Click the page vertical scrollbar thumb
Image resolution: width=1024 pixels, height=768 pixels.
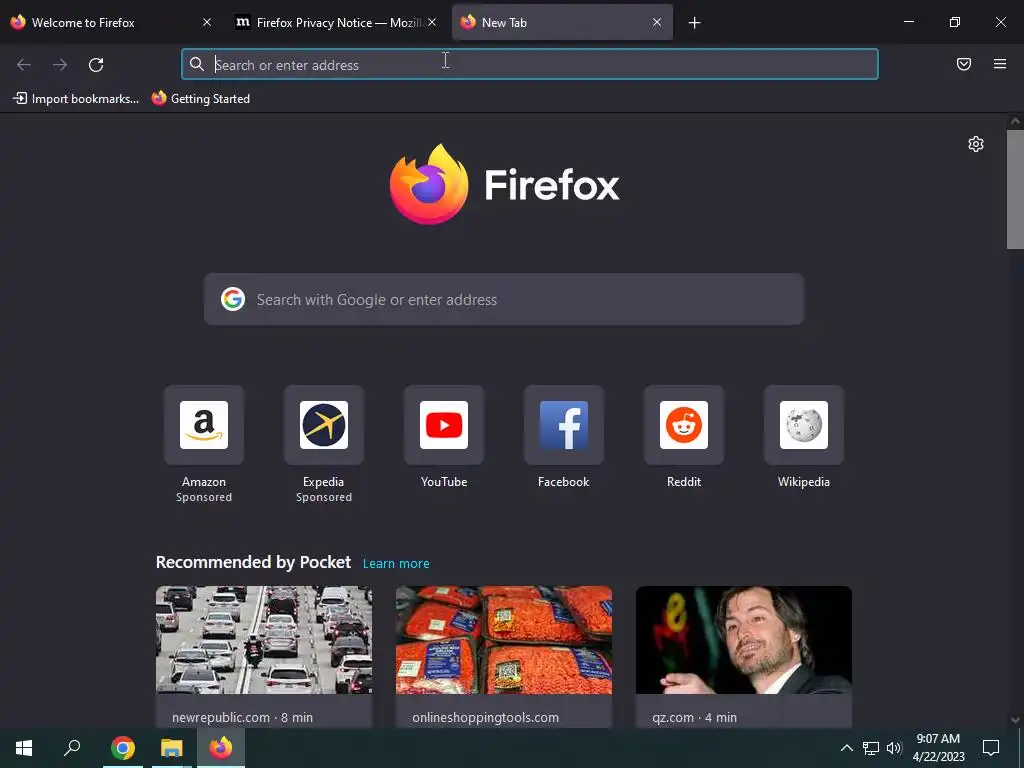pos(1015,189)
